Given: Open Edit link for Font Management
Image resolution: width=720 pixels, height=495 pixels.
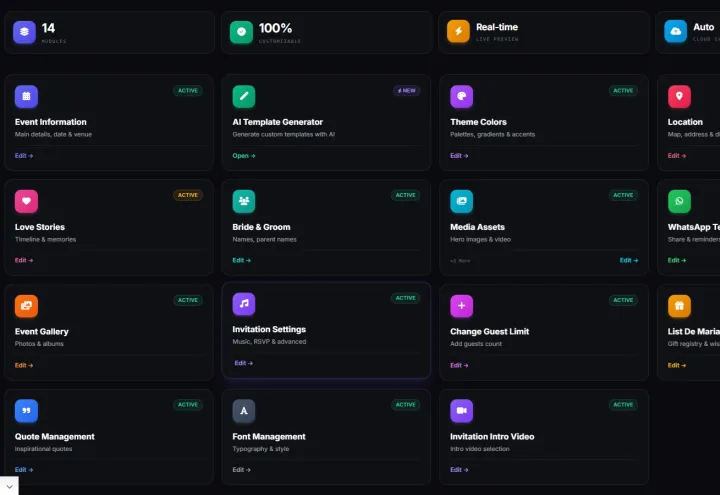Looking at the screenshot, I should (x=242, y=470).
